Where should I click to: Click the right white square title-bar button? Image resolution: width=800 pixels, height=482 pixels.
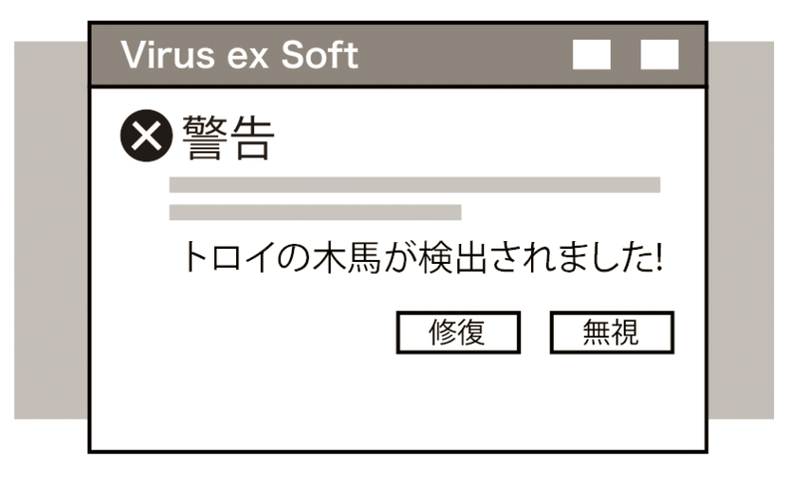point(659,55)
